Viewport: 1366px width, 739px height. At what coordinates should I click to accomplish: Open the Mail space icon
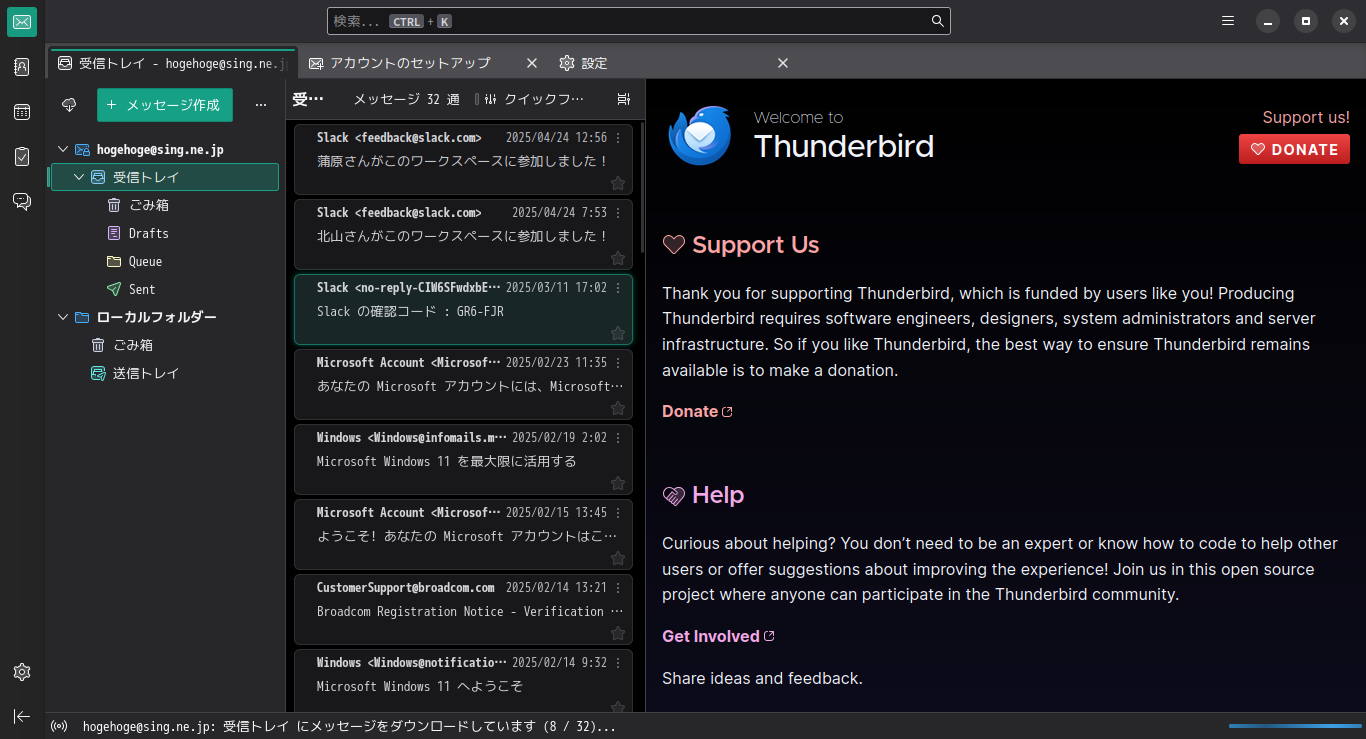point(22,22)
